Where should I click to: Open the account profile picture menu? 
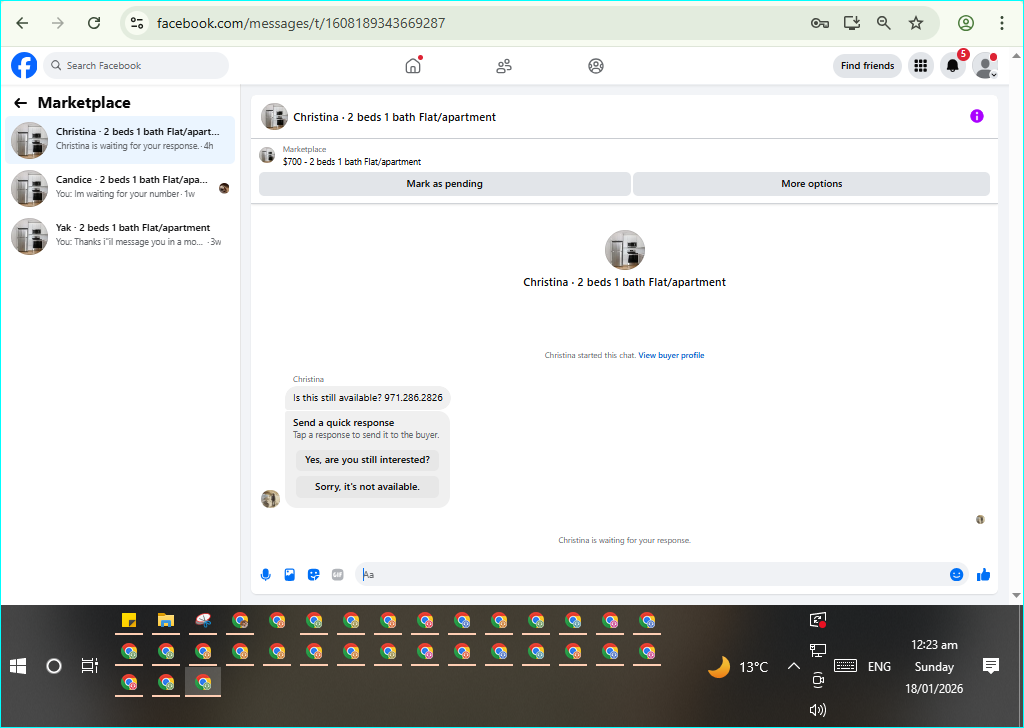click(985, 66)
